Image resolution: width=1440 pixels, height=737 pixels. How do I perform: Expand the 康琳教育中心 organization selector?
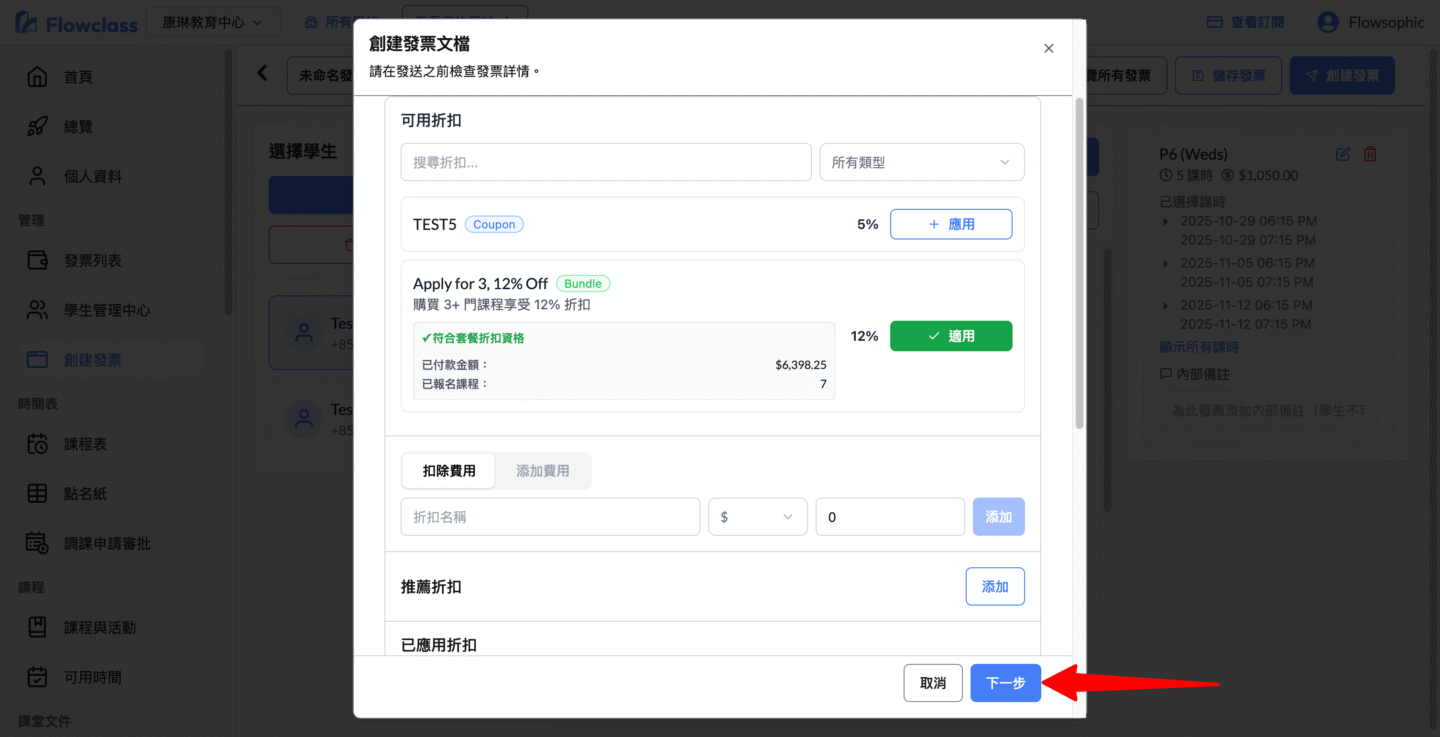click(x=213, y=22)
